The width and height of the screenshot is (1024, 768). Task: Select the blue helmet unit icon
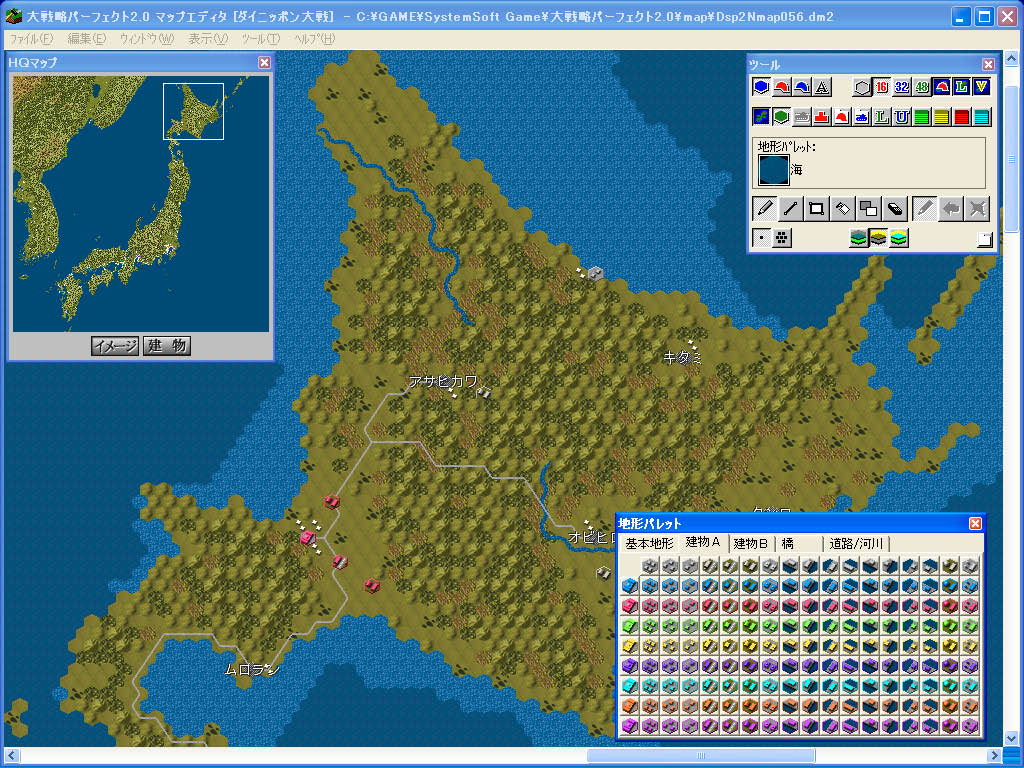[x=802, y=86]
